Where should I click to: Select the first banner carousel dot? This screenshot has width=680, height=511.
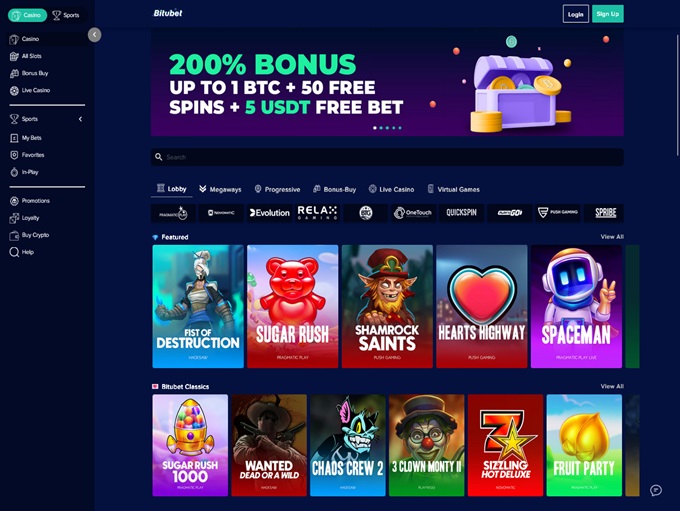(x=375, y=128)
